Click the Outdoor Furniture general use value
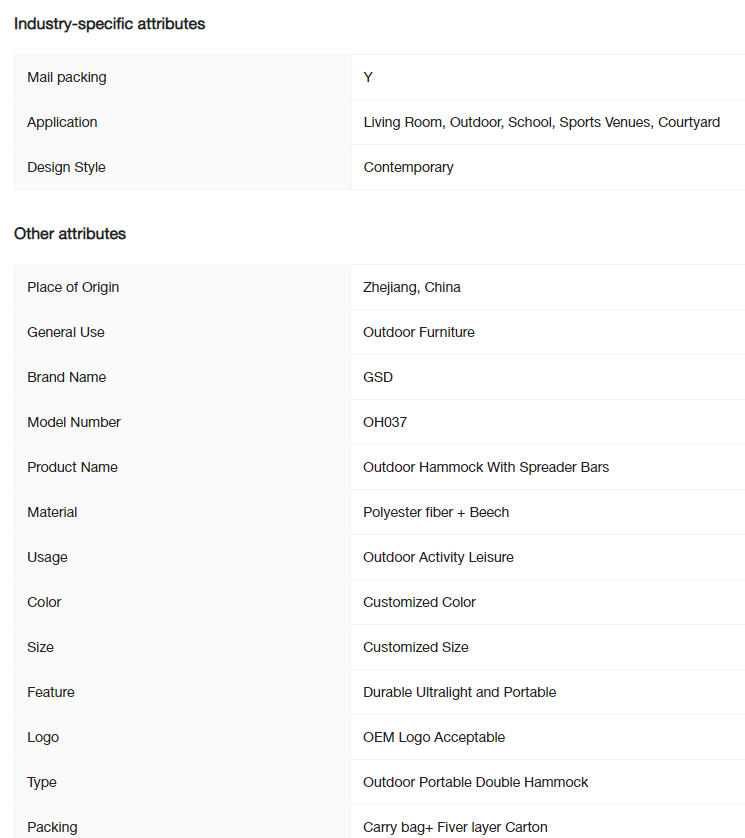 point(418,332)
